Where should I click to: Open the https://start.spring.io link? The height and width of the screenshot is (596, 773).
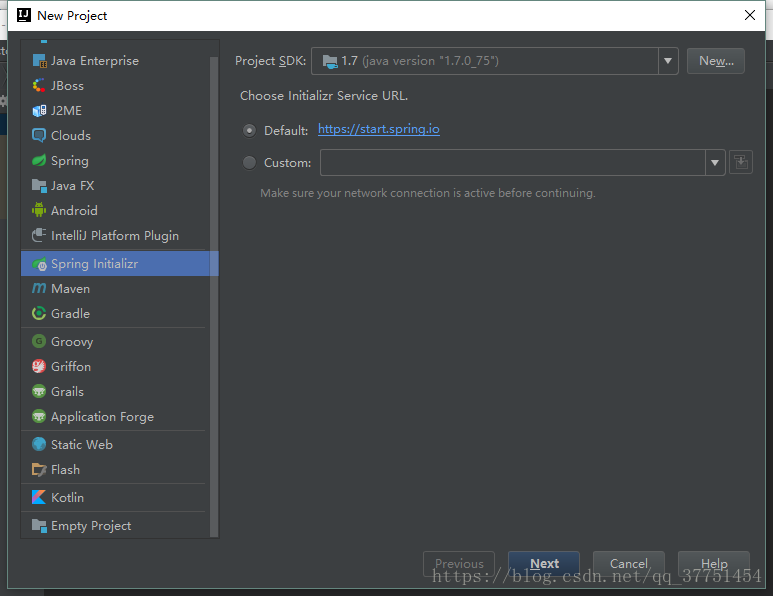pos(379,129)
